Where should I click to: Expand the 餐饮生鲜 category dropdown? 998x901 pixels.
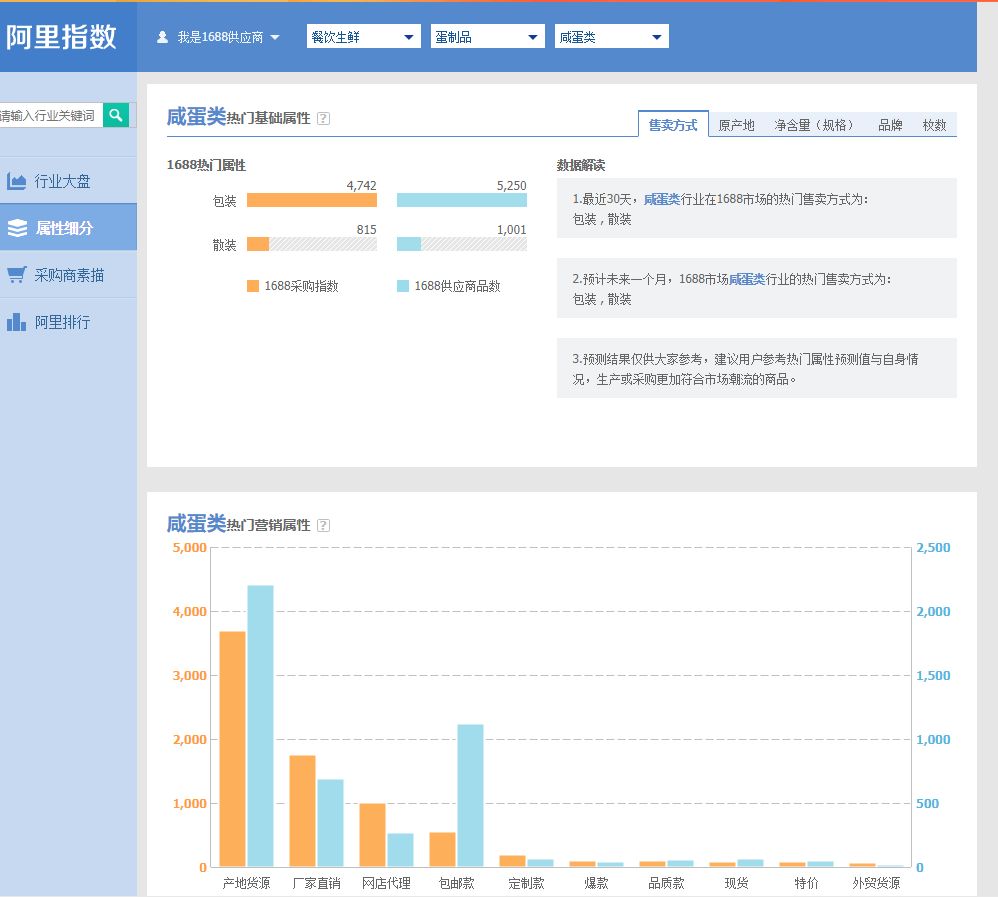[x=364, y=35]
